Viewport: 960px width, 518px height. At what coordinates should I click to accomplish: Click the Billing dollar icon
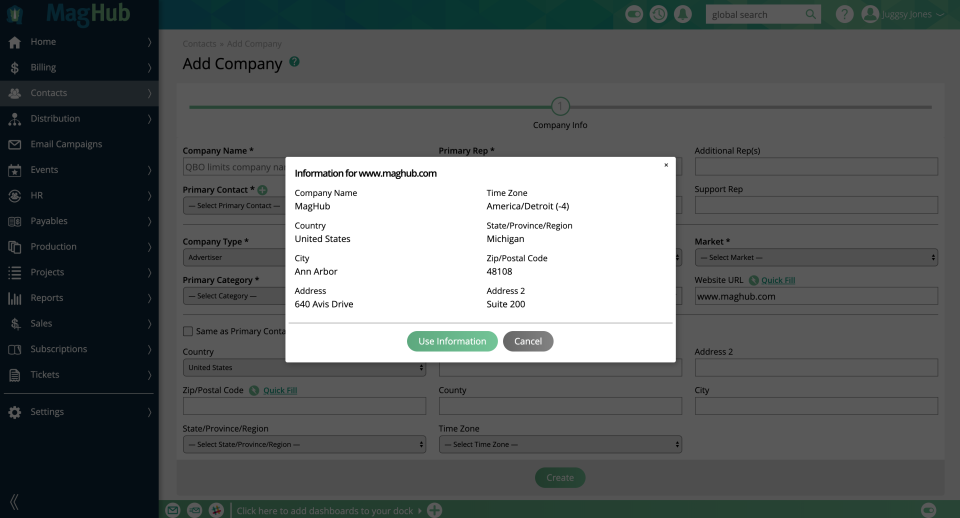(15, 68)
